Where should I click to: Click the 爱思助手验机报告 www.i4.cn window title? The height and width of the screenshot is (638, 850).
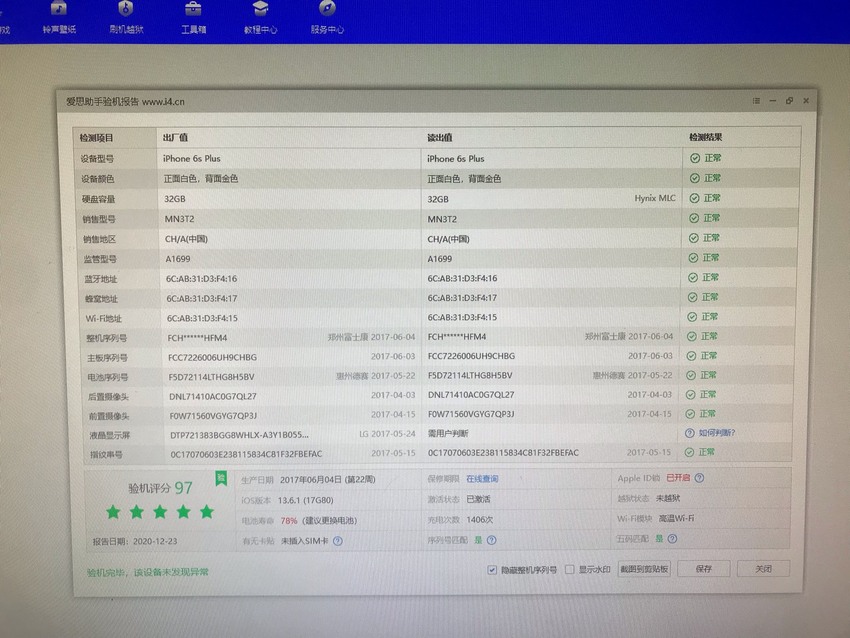[125, 101]
